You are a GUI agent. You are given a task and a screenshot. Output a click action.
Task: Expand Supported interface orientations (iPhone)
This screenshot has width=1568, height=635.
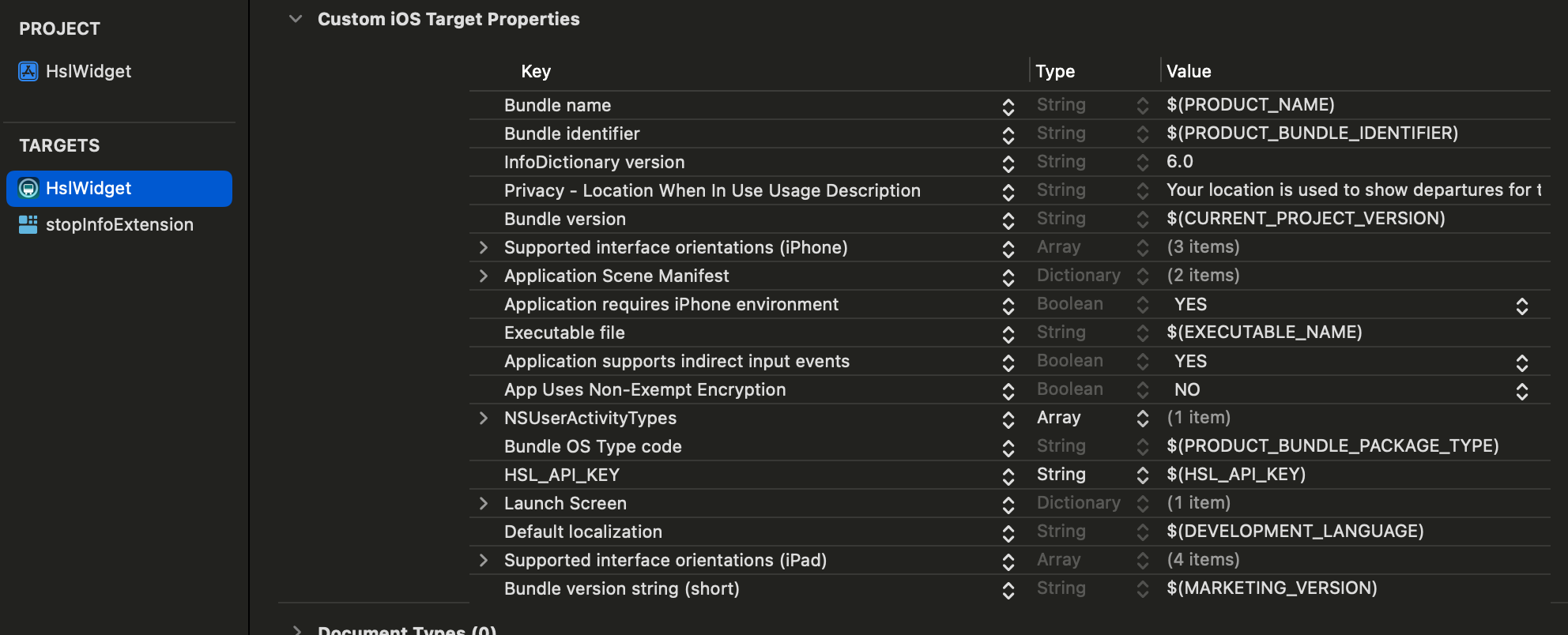[x=484, y=247]
